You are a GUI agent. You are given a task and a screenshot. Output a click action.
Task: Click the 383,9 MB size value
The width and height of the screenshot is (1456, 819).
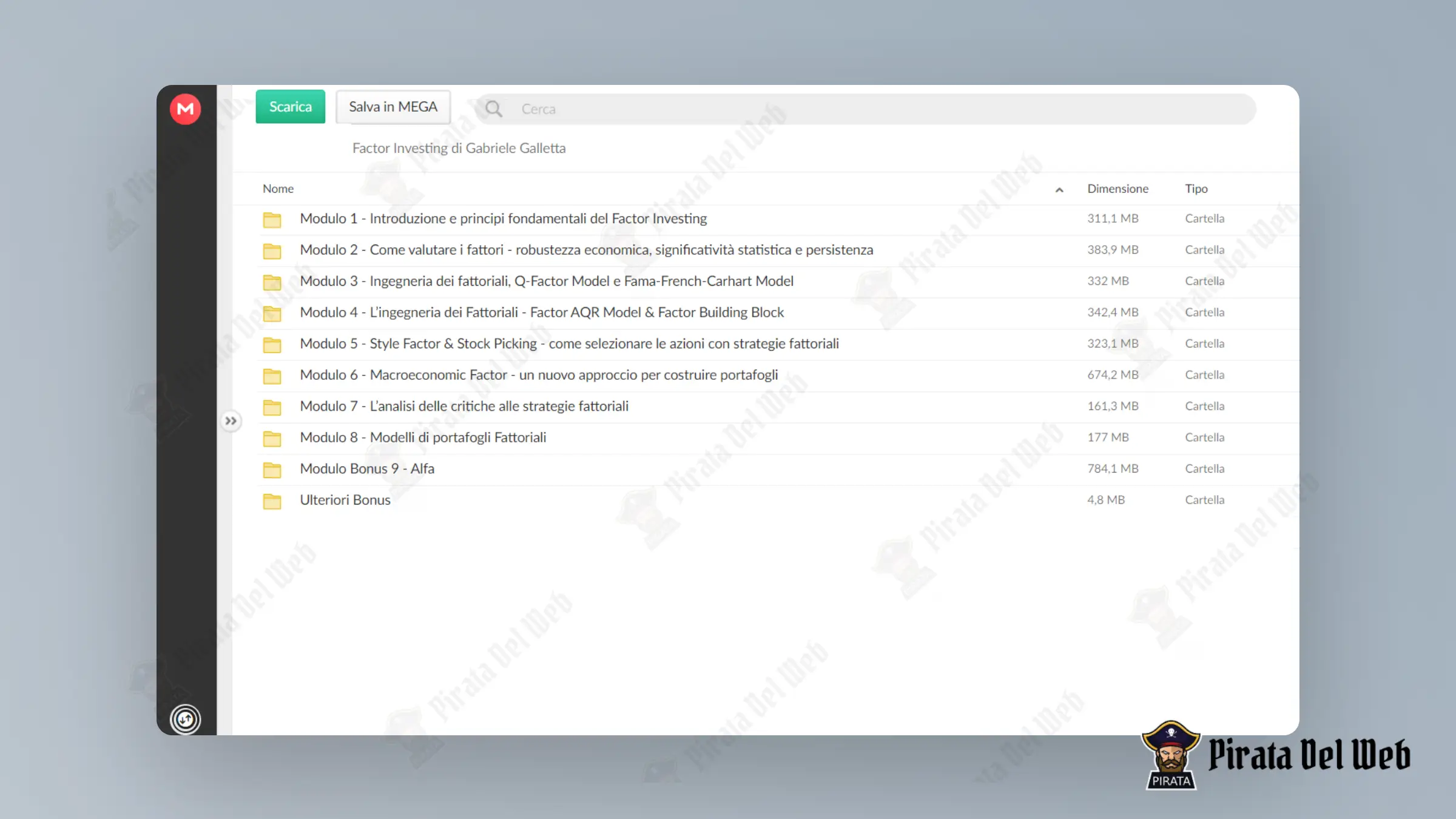tap(1113, 250)
